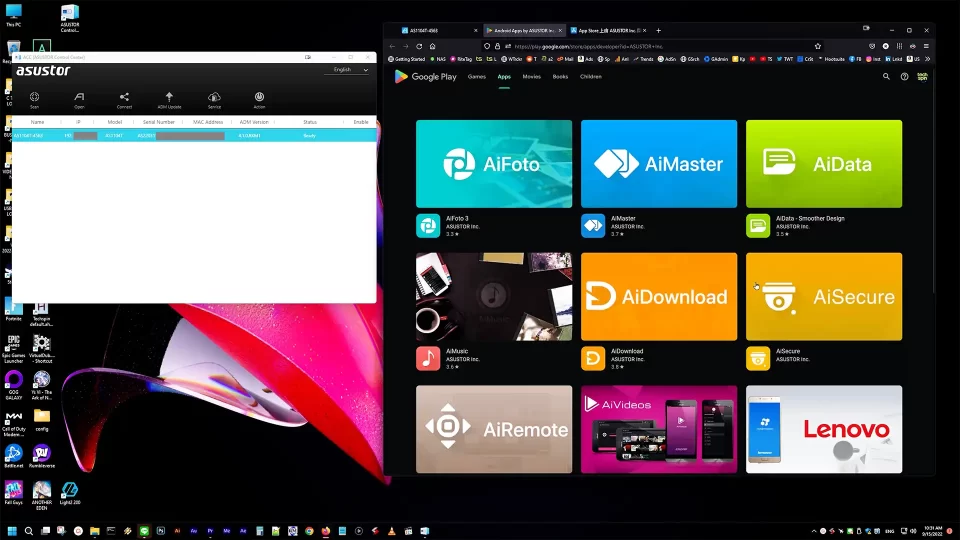Click the Connect share icon
This screenshot has width=960, height=540.
(x=124, y=98)
